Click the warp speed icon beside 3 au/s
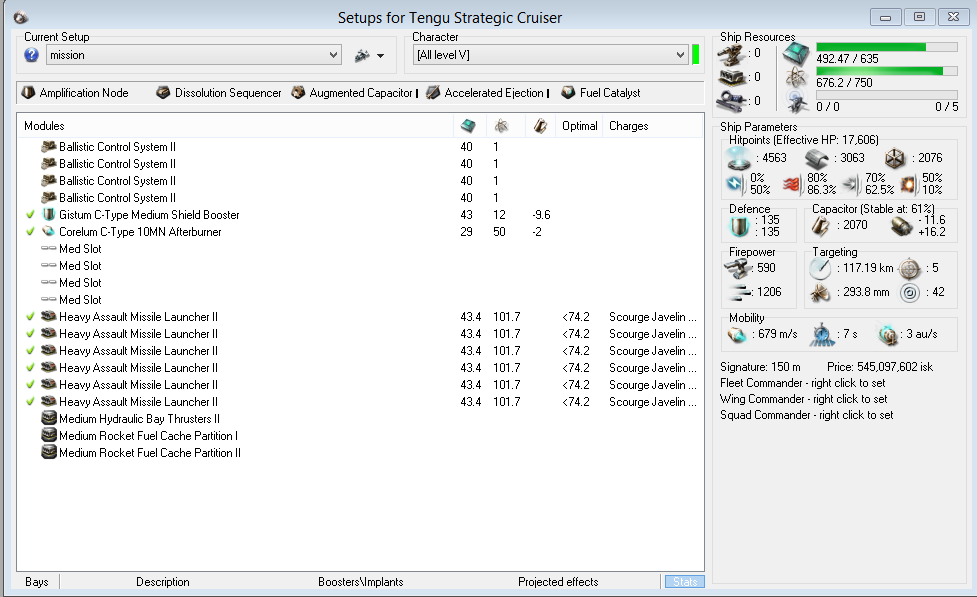Image resolution: width=977 pixels, height=597 pixels. (x=887, y=335)
